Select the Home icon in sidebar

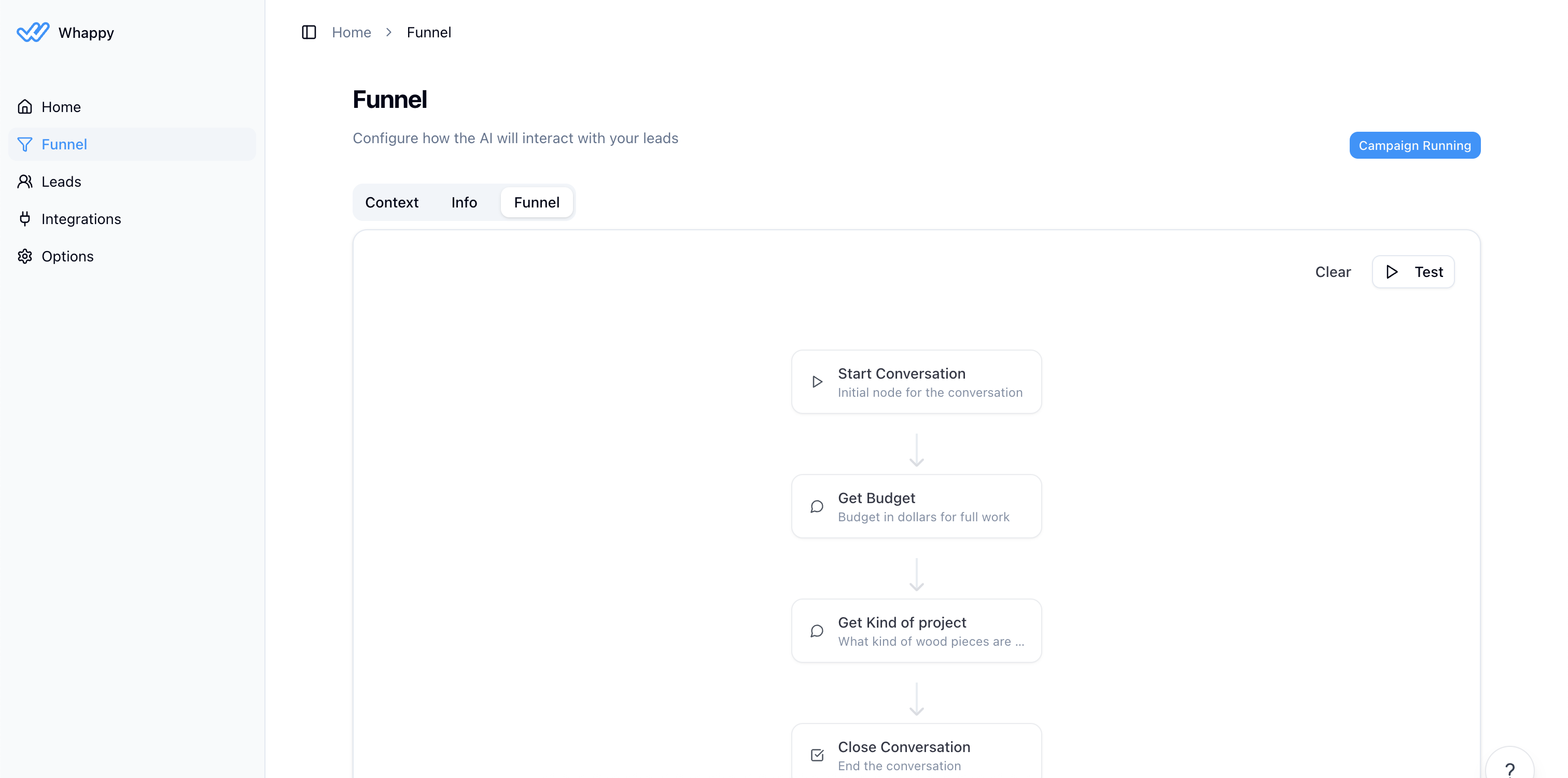click(24, 106)
